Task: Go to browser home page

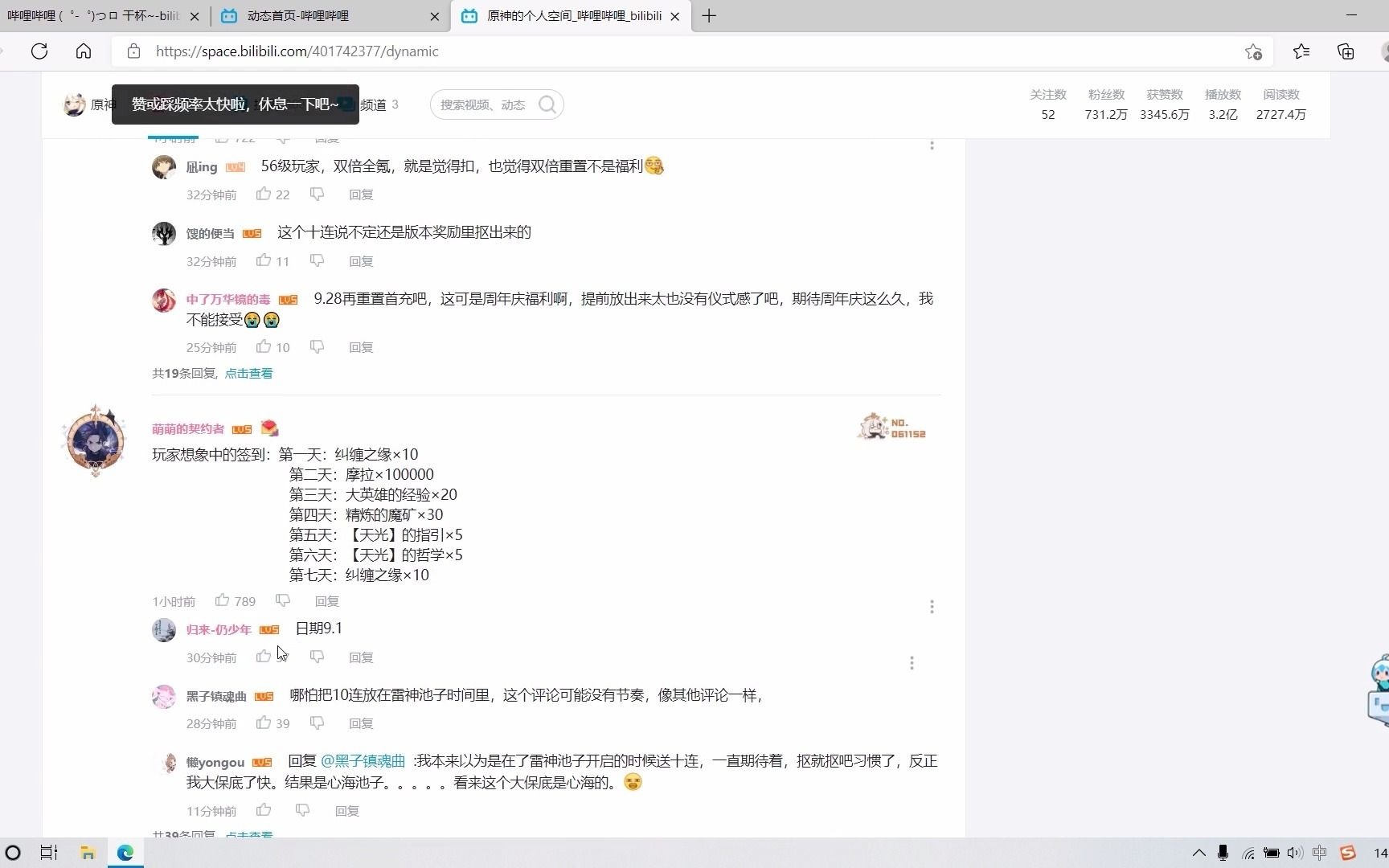Action: tap(84, 51)
